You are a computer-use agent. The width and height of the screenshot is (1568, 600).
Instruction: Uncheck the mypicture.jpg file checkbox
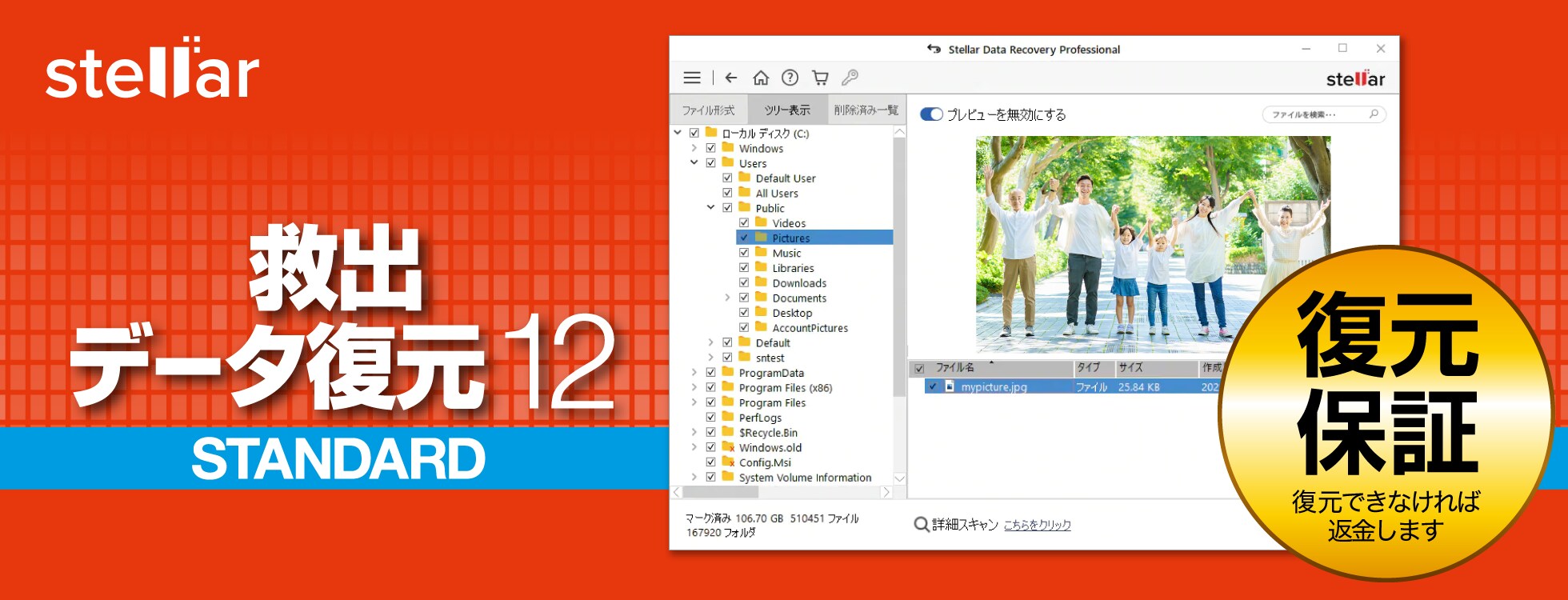933,386
